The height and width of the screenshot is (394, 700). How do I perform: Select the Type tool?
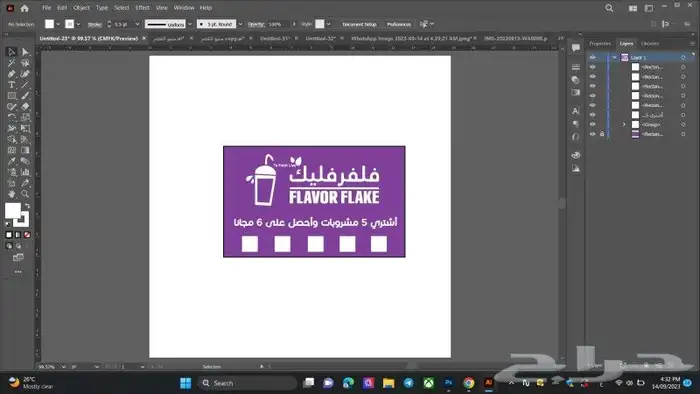12,85
